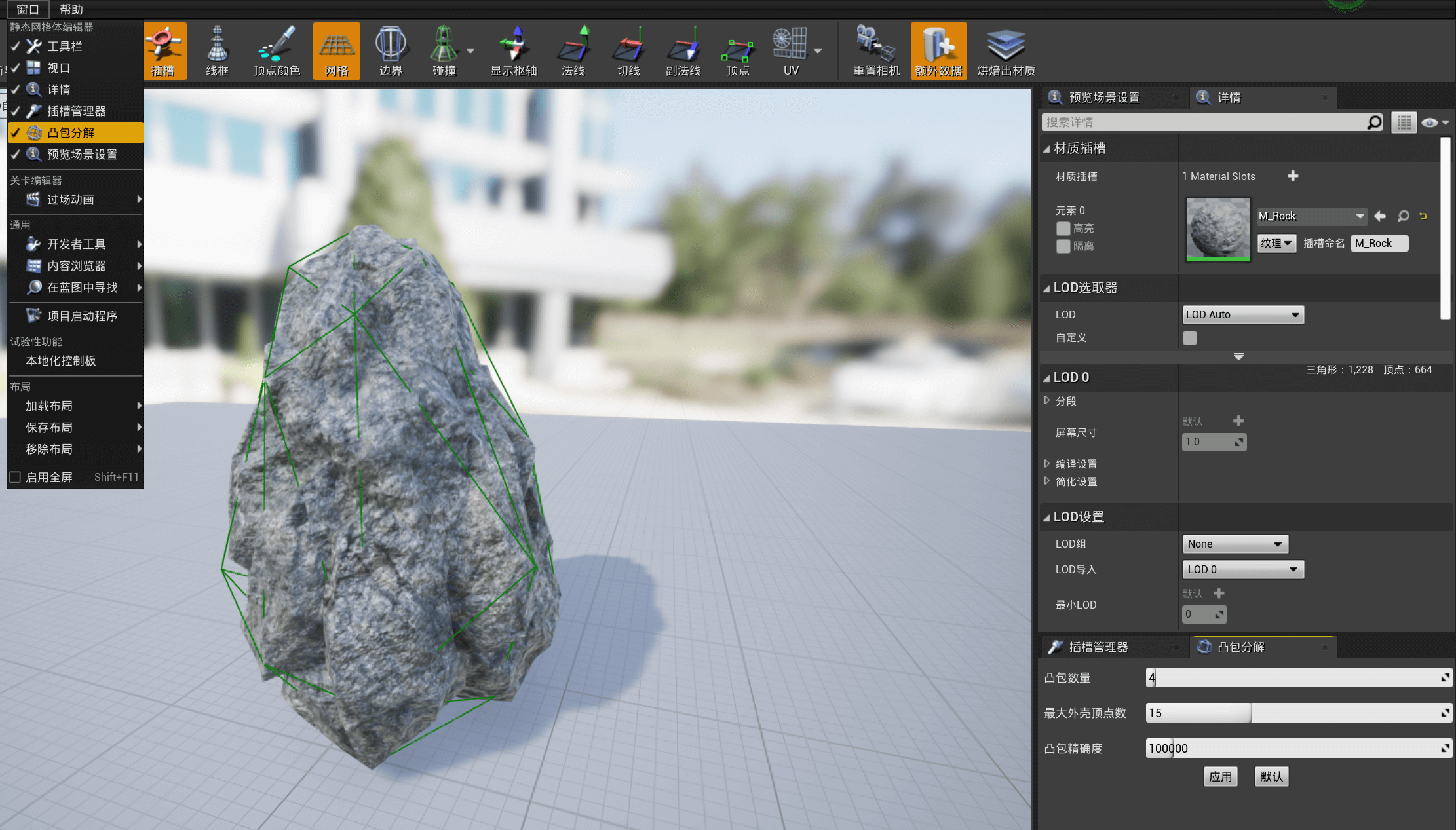Open the UV channel dropdown arrow
This screenshot has height=830, width=1456.
(x=818, y=50)
